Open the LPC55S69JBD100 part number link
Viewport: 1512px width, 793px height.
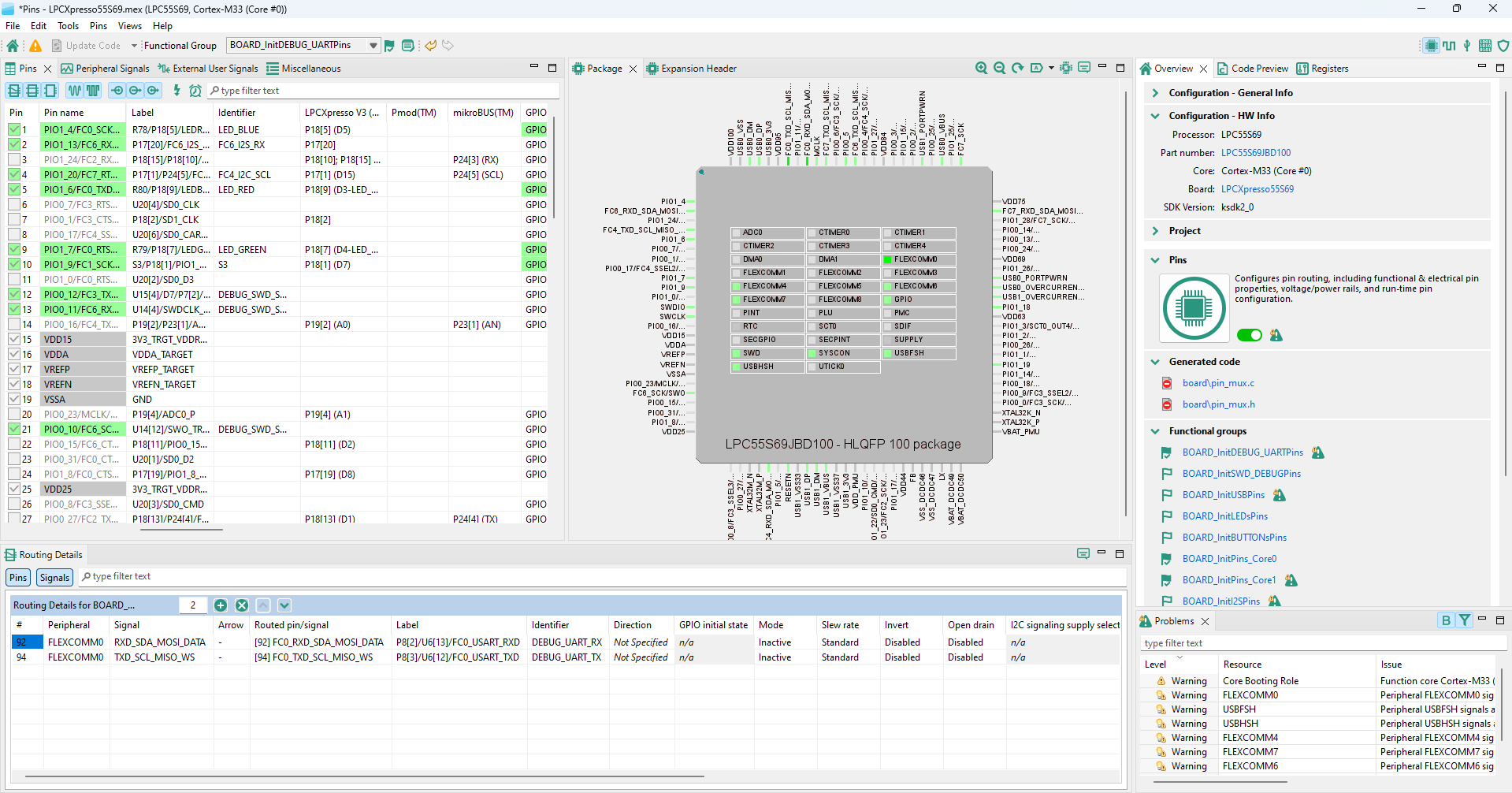(x=1256, y=153)
